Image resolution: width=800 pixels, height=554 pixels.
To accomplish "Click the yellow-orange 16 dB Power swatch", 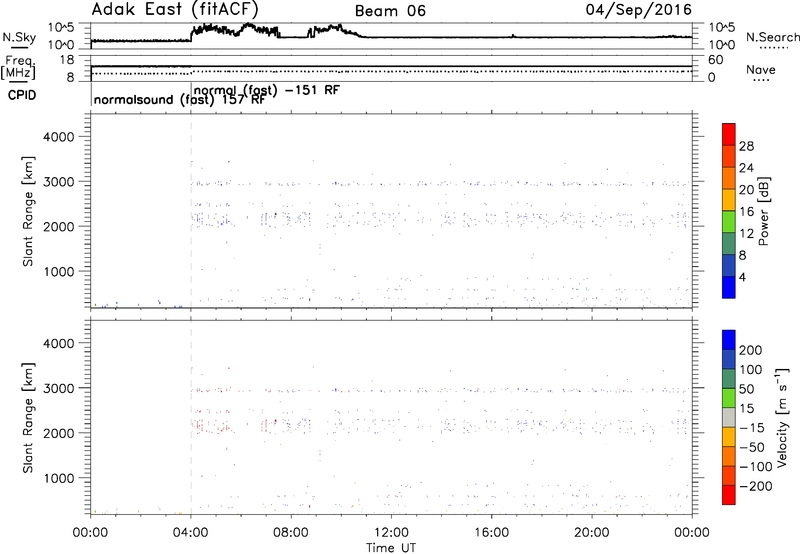I will [x=729, y=200].
